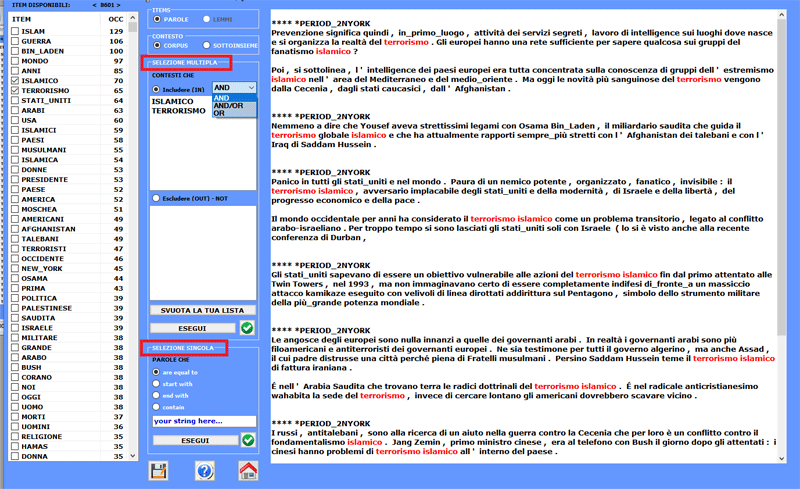800x489 pixels.
Task: Select the PAROLE radio button
Action: 157,19
